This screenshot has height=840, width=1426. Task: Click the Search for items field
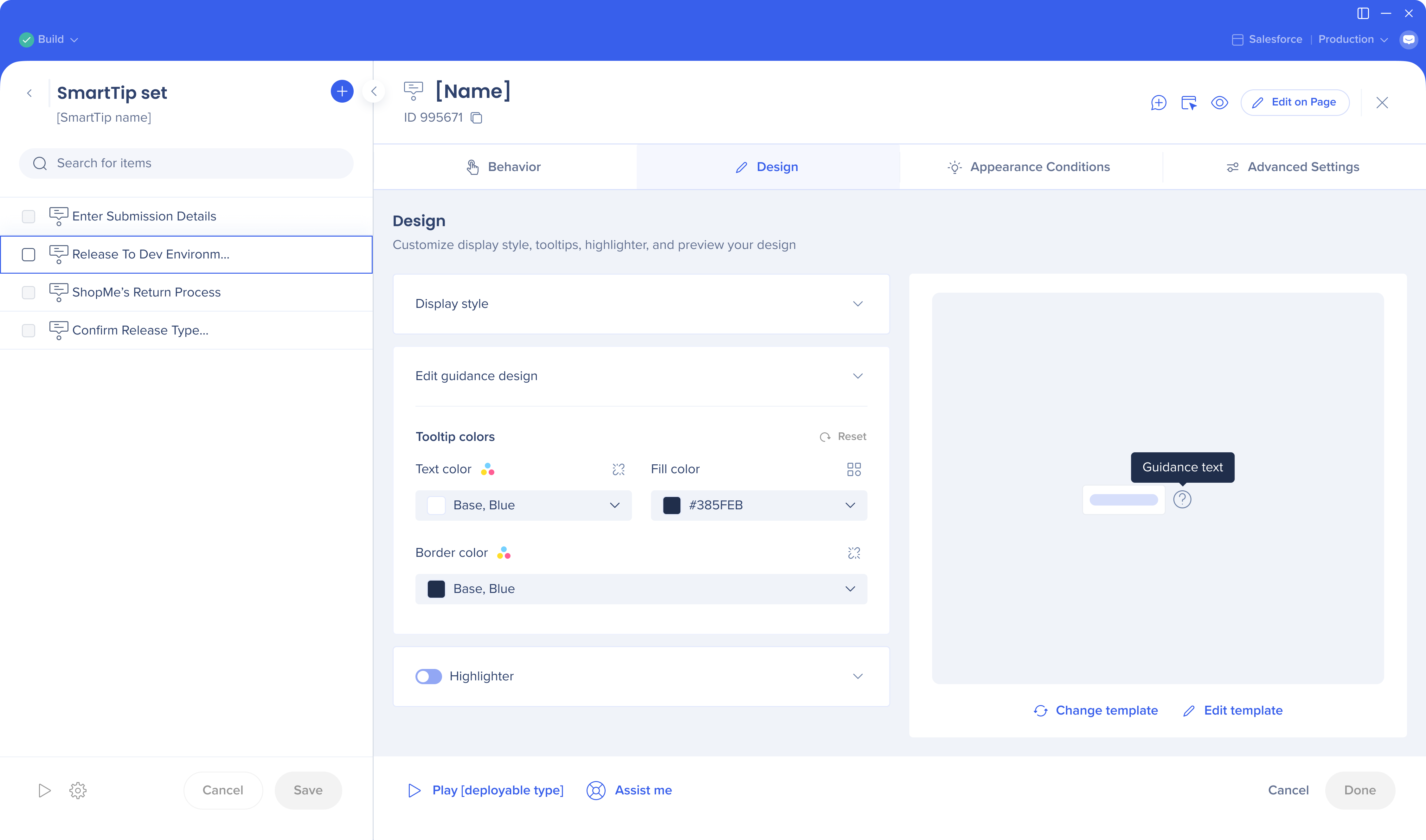(186, 163)
